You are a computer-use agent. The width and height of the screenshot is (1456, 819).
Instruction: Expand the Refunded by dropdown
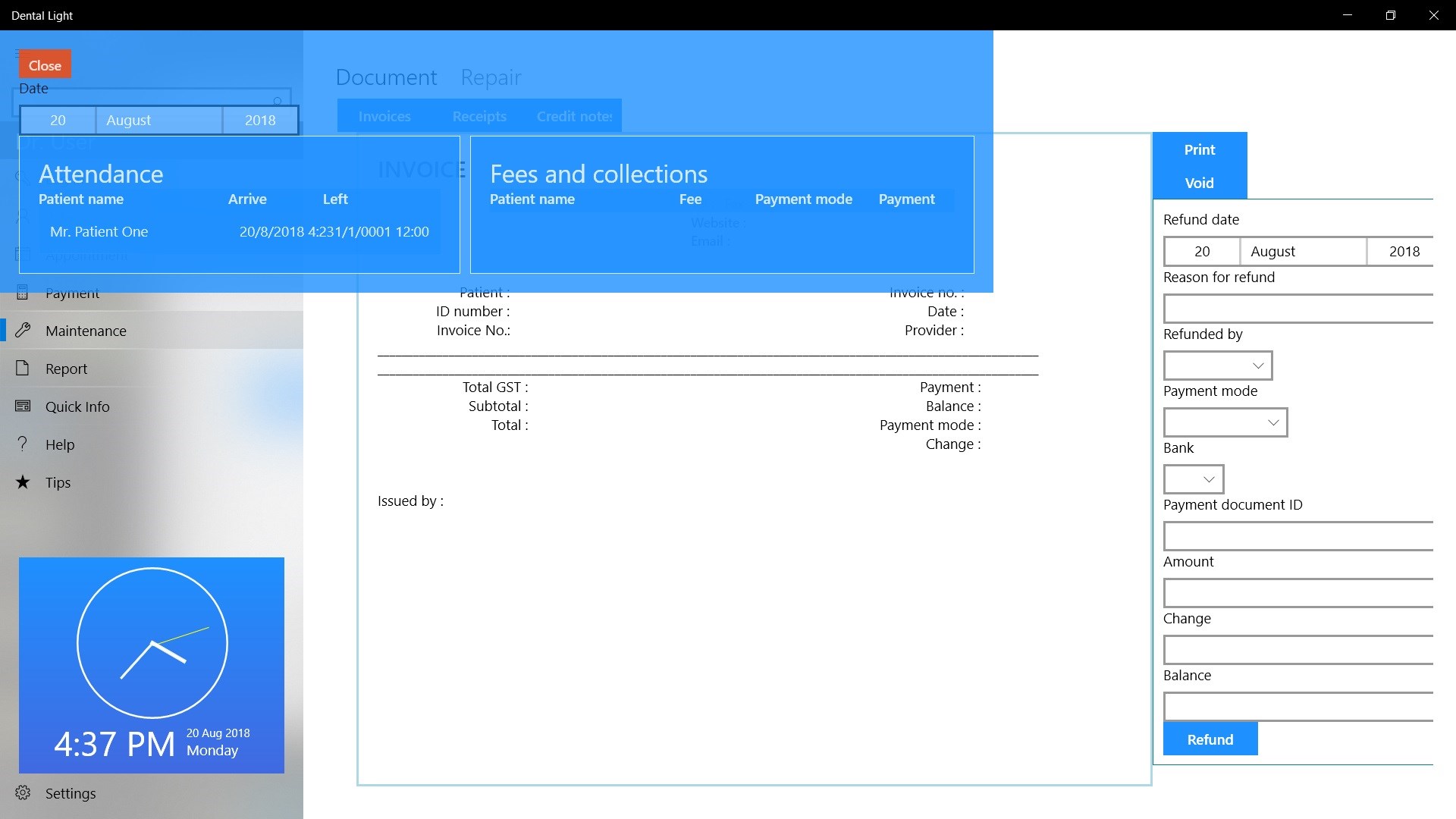(1217, 366)
